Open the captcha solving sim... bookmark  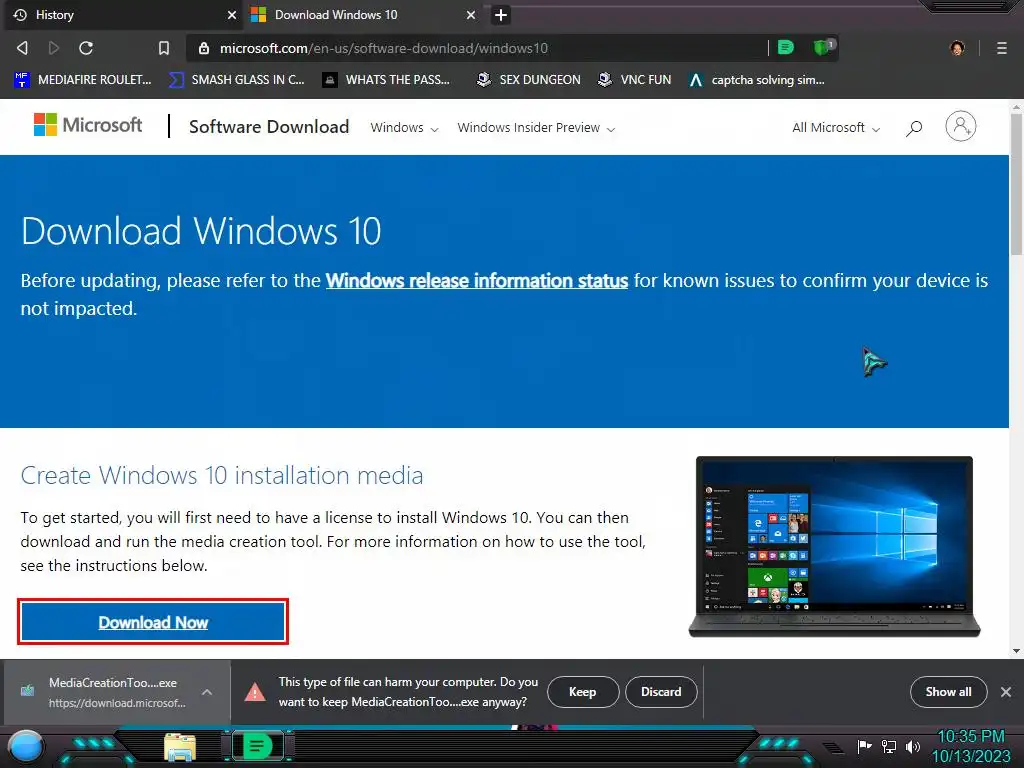point(757,80)
